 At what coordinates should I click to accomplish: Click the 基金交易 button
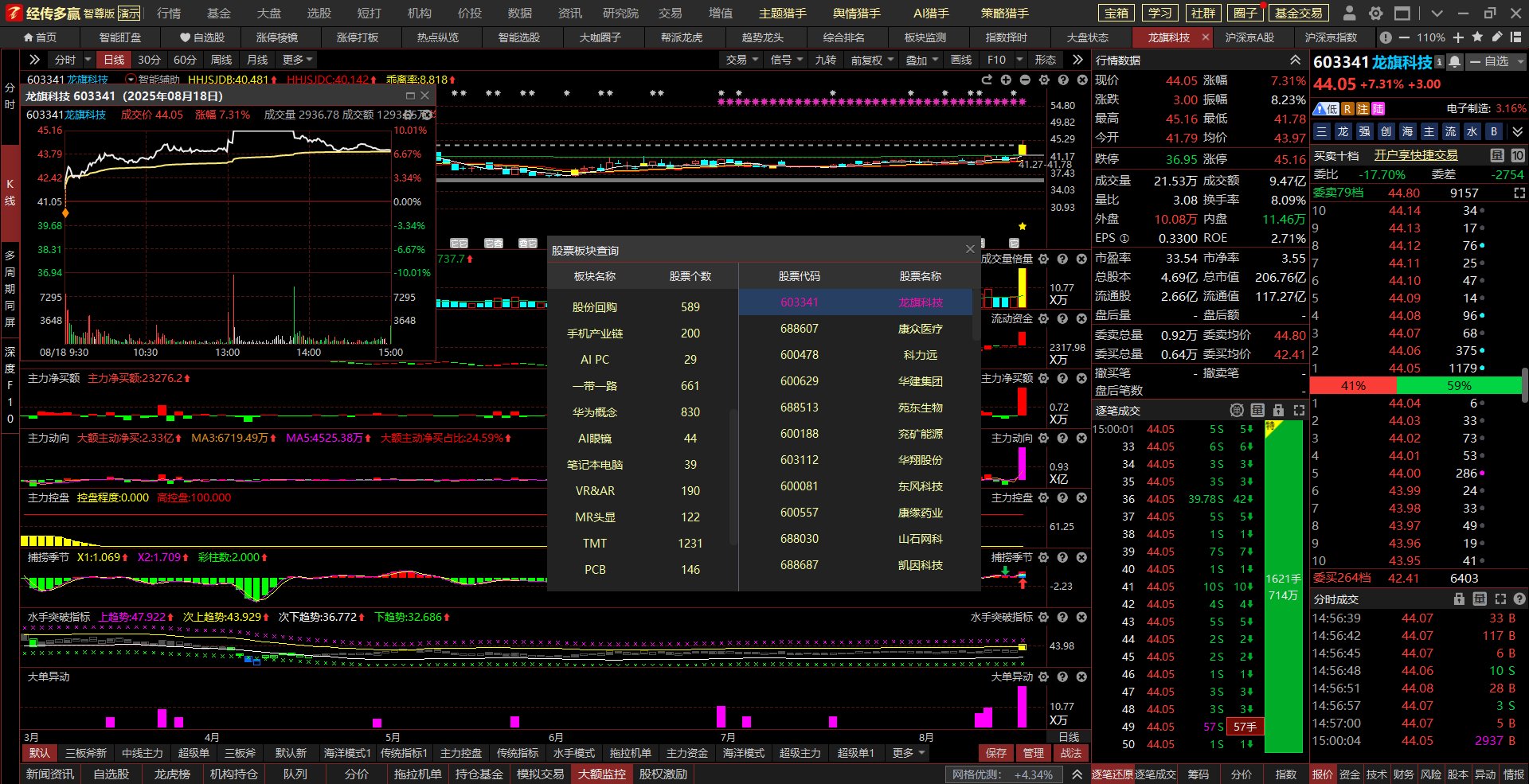[1298, 13]
